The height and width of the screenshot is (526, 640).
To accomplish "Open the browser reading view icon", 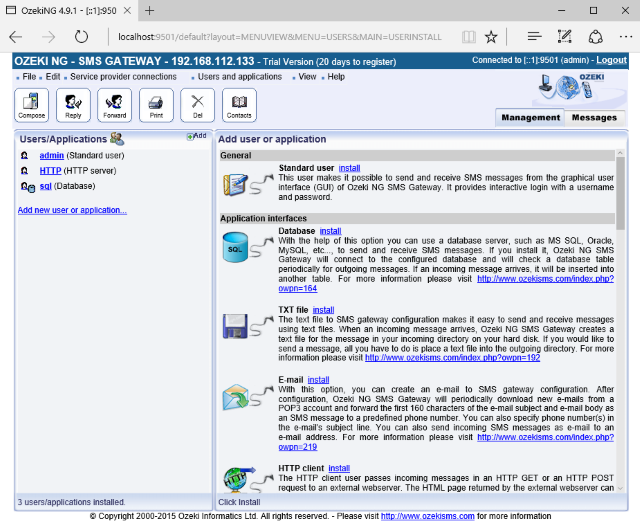I will click(469, 37).
